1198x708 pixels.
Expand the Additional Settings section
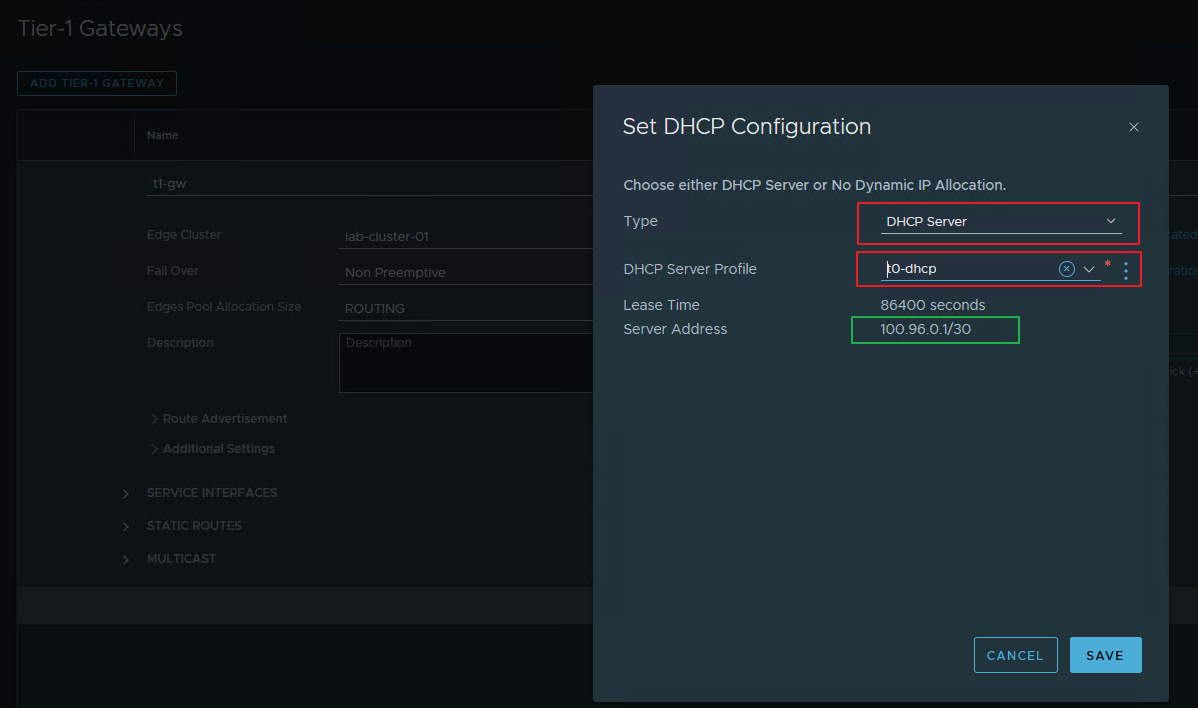pos(219,448)
